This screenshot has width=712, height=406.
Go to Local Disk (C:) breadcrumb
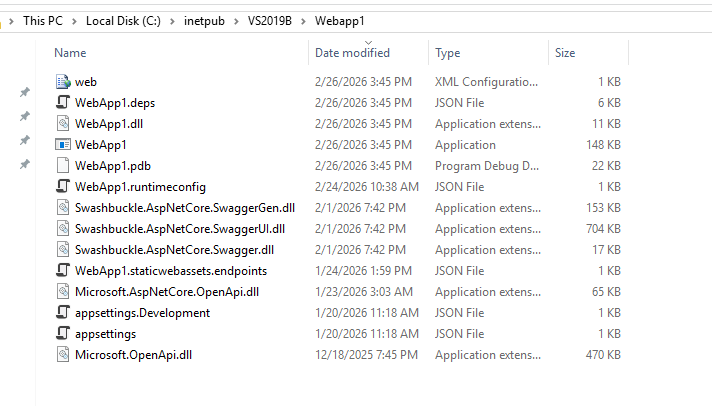pyautogui.click(x=123, y=21)
